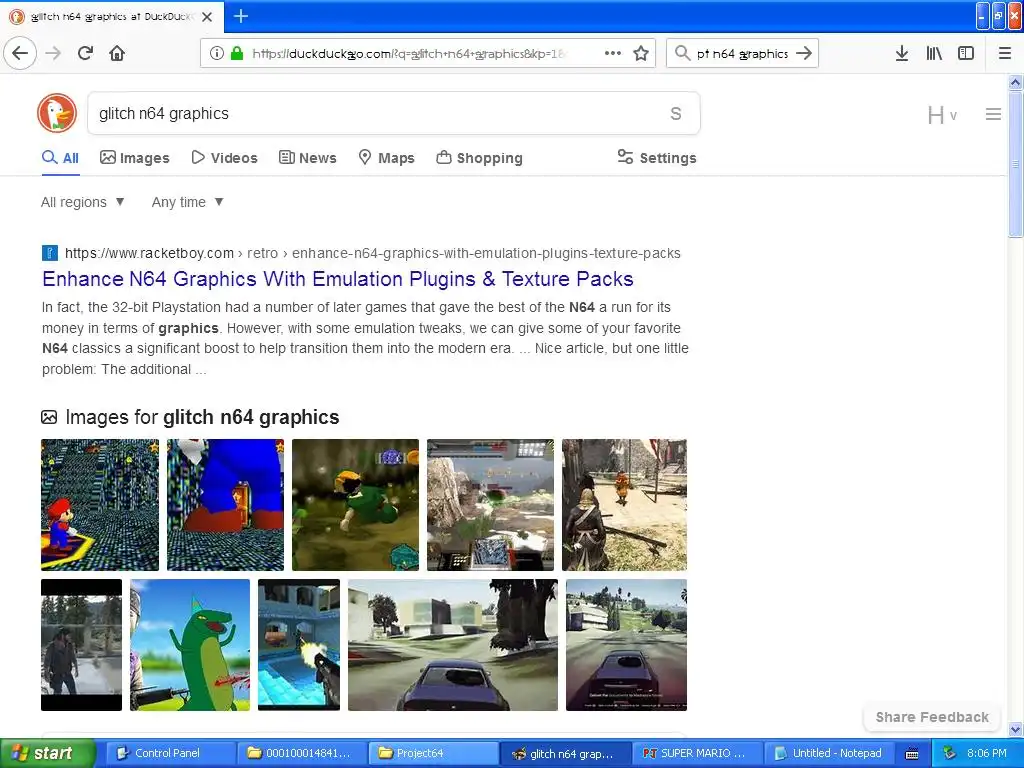
Task: Open the man in snowy forest thumbnail
Action: tap(82, 645)
